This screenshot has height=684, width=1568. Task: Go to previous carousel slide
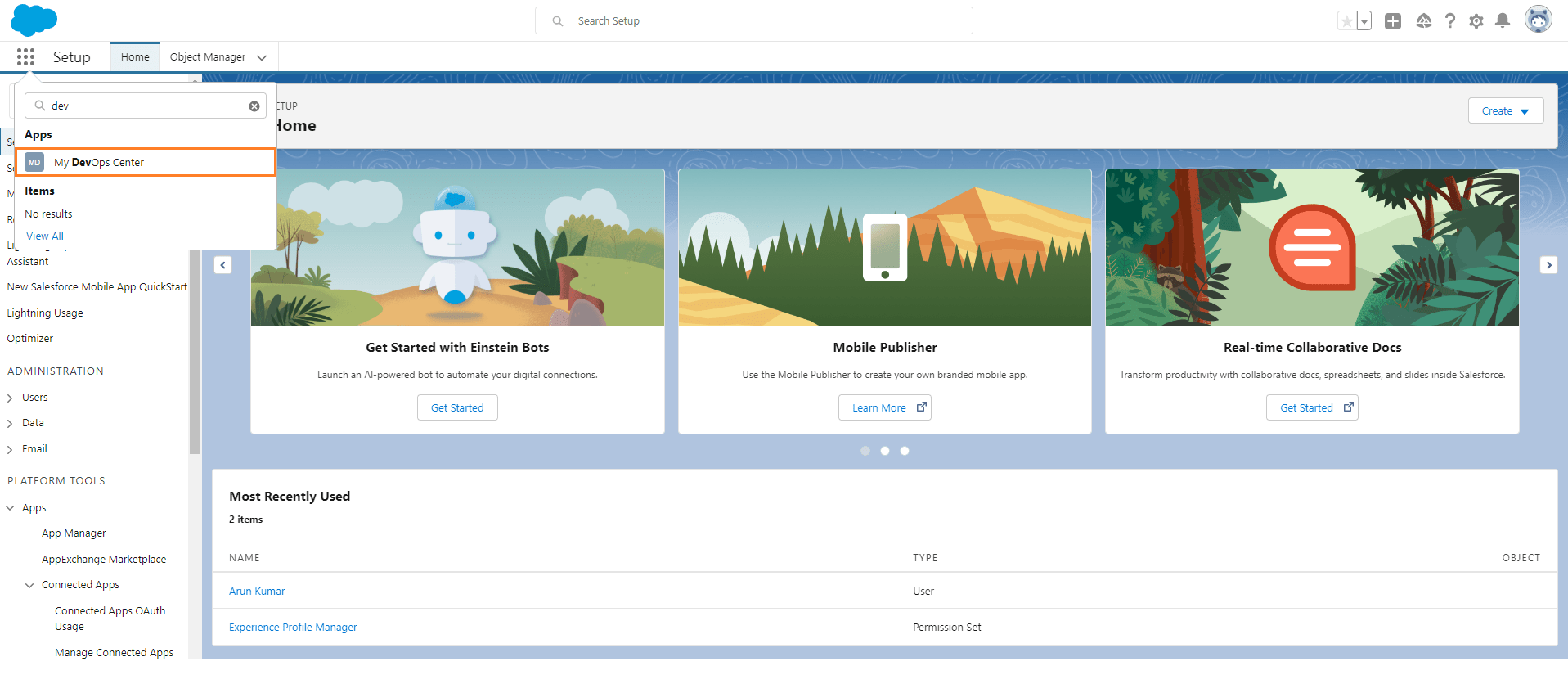222,265
